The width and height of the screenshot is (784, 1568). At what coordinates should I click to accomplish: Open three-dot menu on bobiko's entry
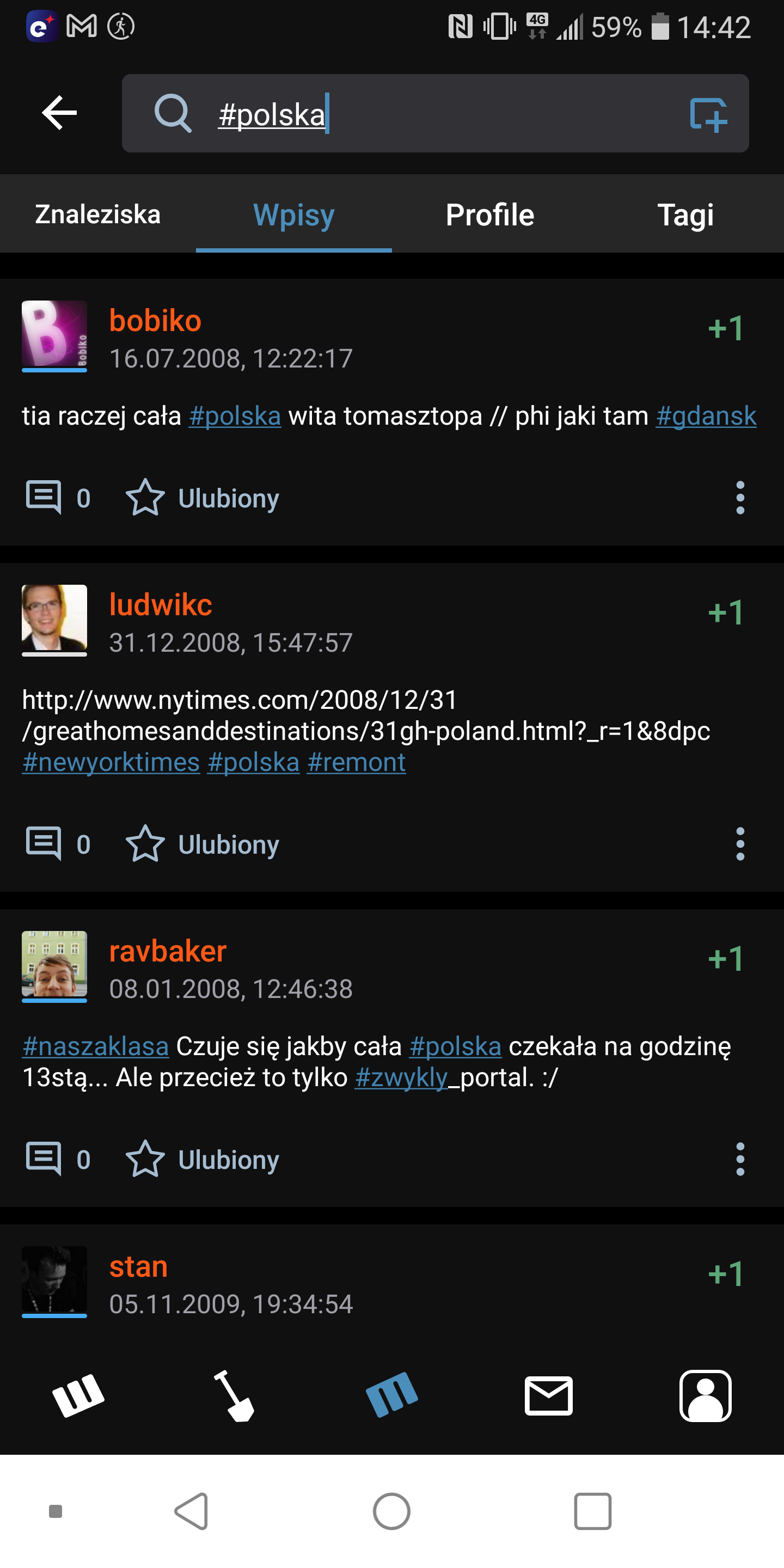[740, 498]
